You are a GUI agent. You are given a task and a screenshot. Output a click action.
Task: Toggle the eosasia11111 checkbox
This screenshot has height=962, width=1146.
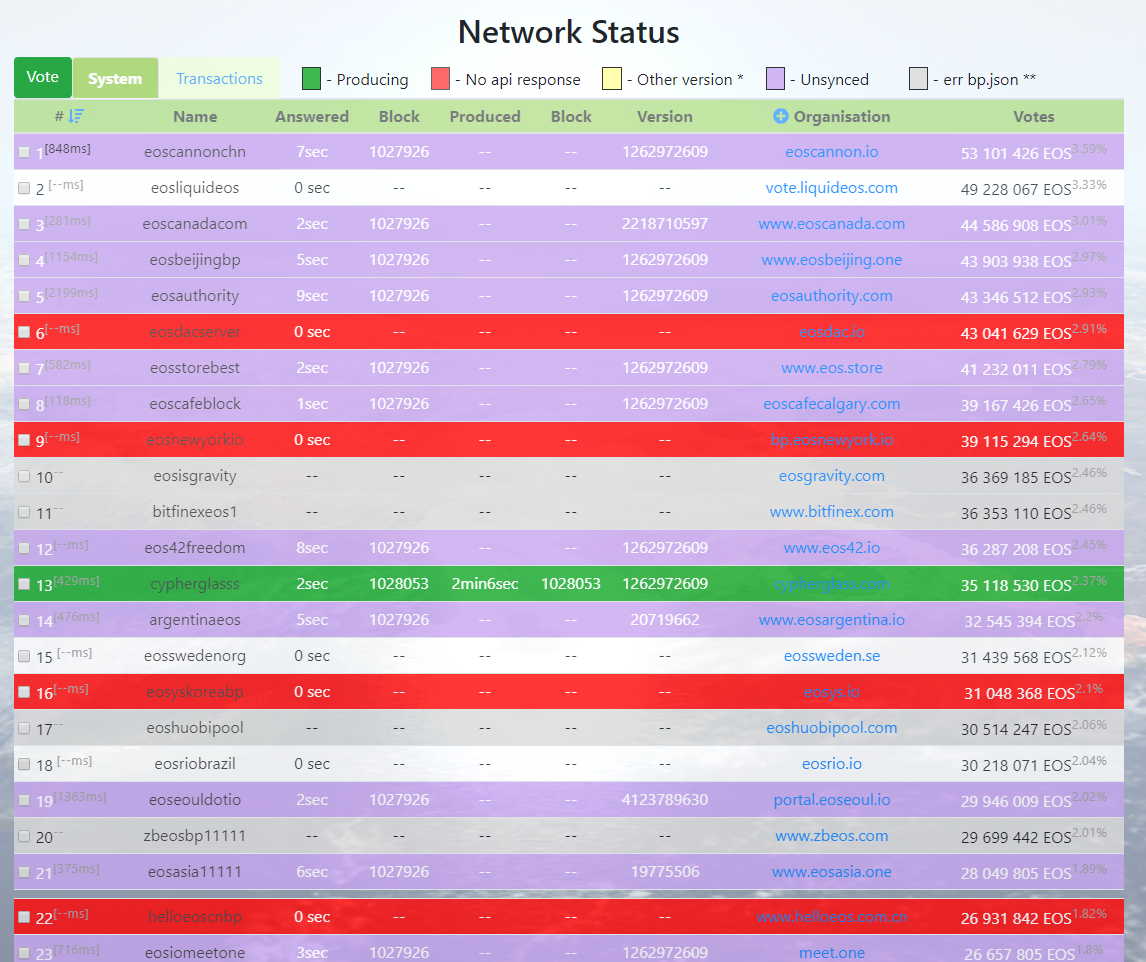pyautogui.click(x=24, y=872)
